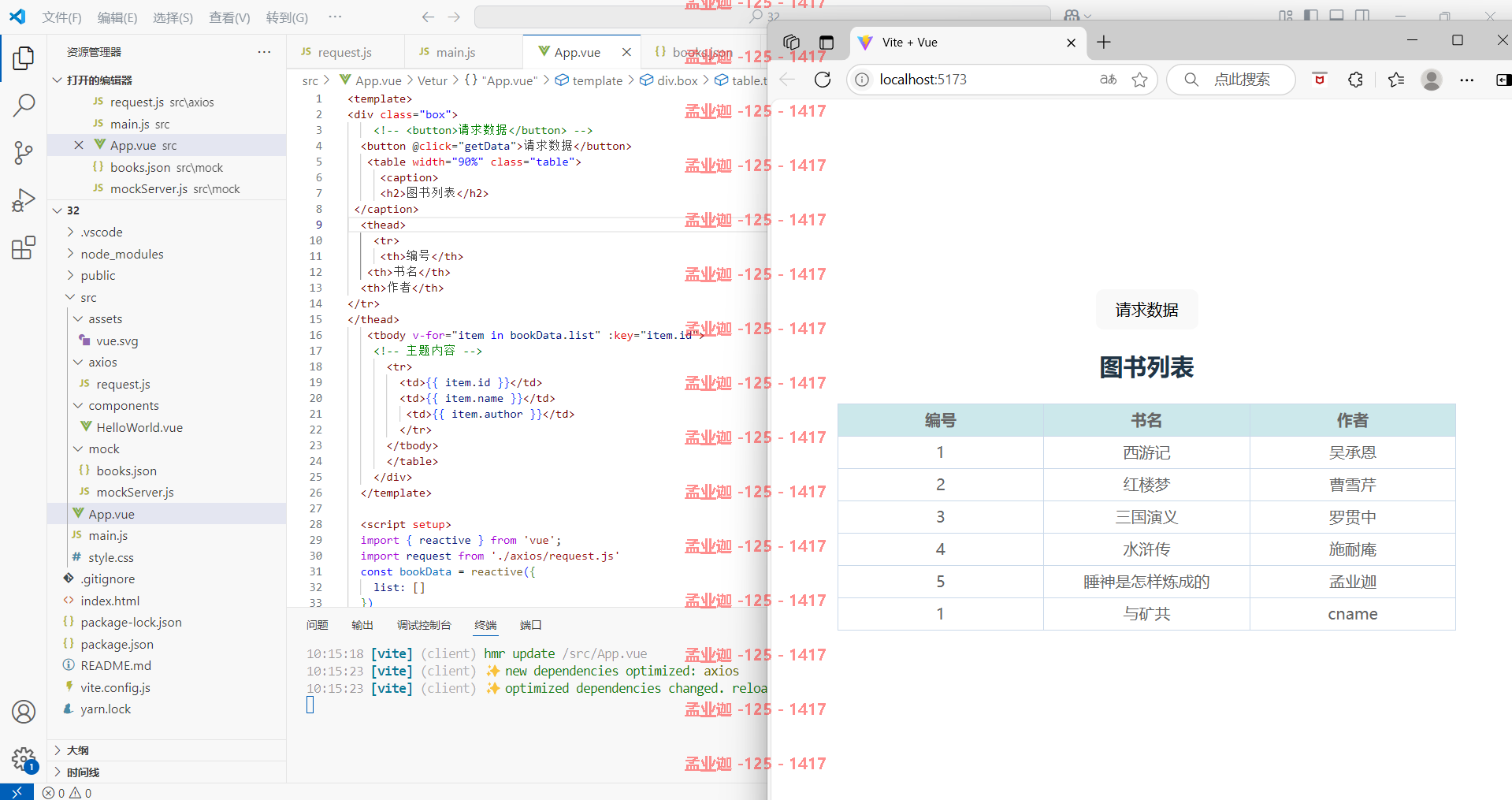1512x800 pixels.
Task: Open the Source Control view
Action: [24, 152]
